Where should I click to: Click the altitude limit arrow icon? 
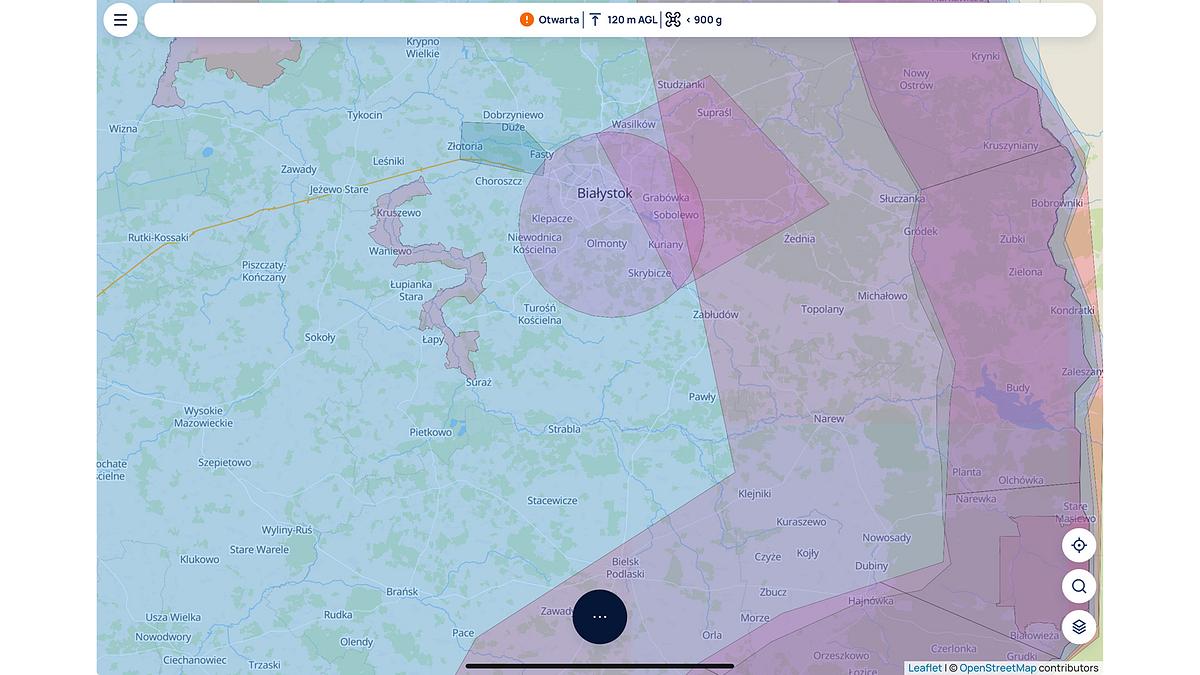(595, 20)
